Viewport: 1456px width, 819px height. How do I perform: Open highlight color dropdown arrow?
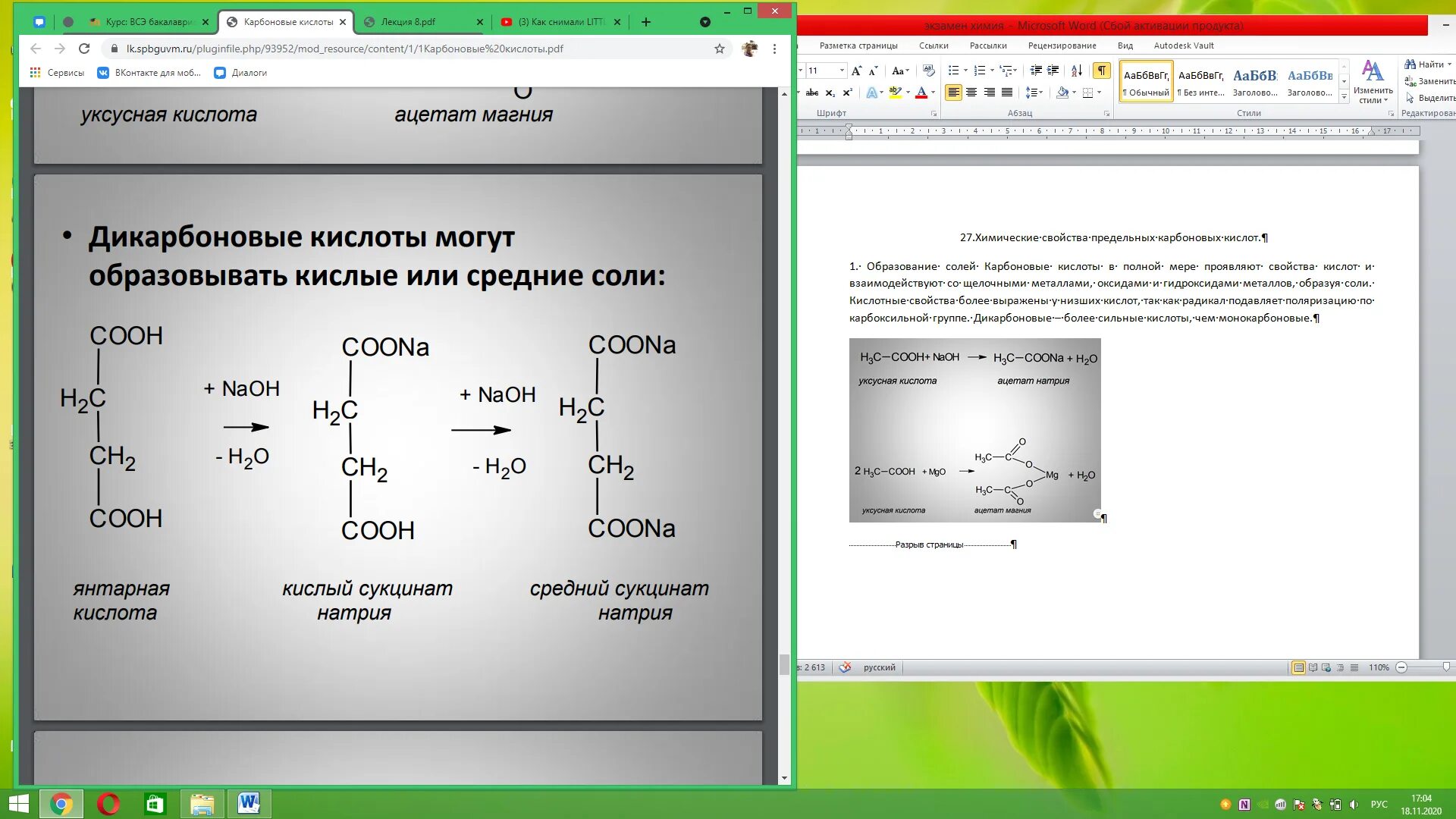coord(908,93)
